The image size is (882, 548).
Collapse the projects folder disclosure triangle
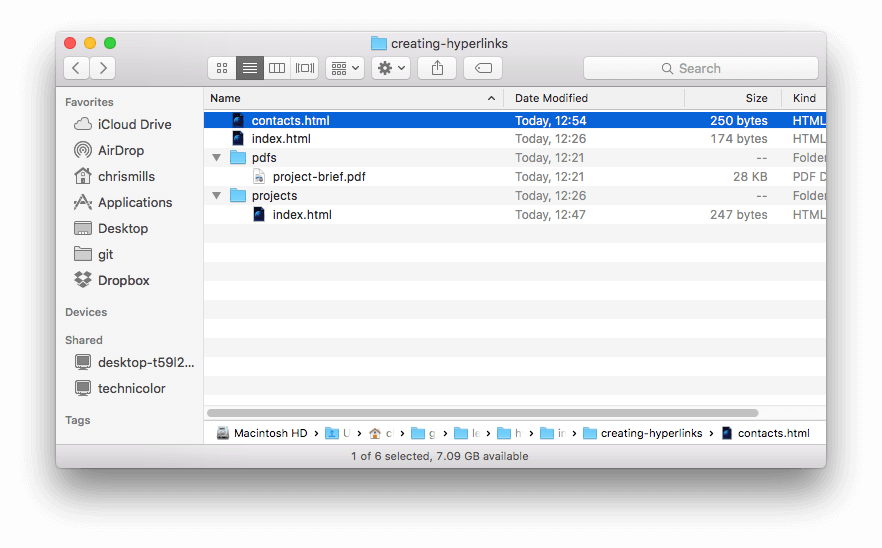pyautogui.click(x=216, y=196)
